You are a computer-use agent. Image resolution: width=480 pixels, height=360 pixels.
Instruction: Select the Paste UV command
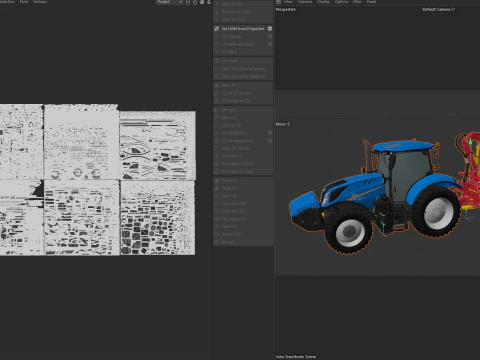pyautogui.click(x=243, y=188)
